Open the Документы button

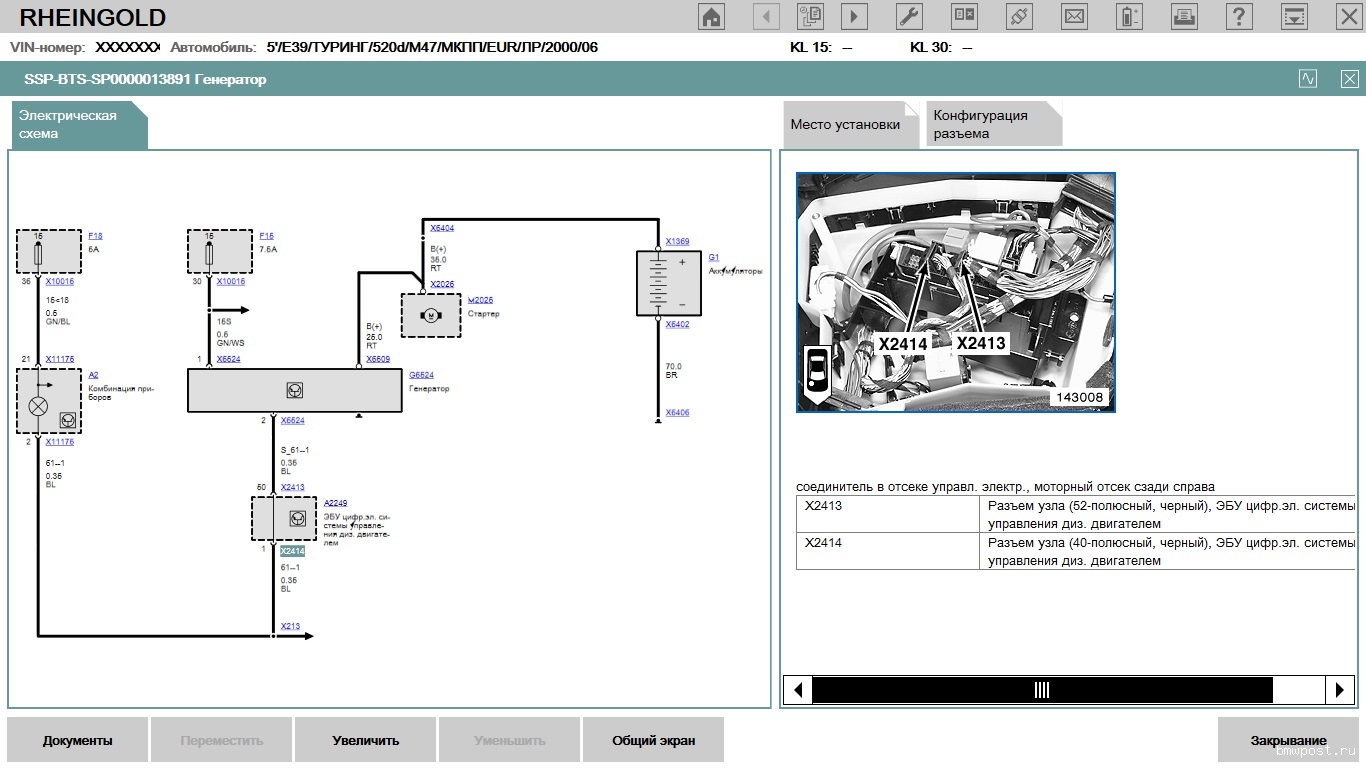[x=78, y=741]
